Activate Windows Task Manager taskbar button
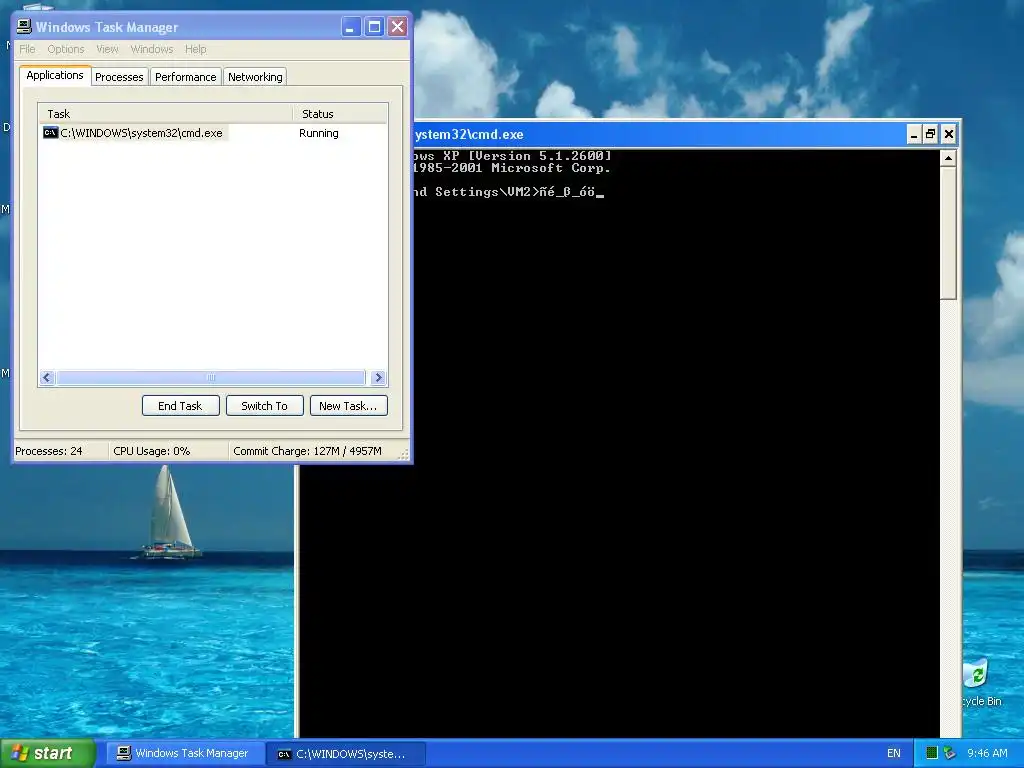Screen dimensions: 1024x768 (x=184, y=754)
